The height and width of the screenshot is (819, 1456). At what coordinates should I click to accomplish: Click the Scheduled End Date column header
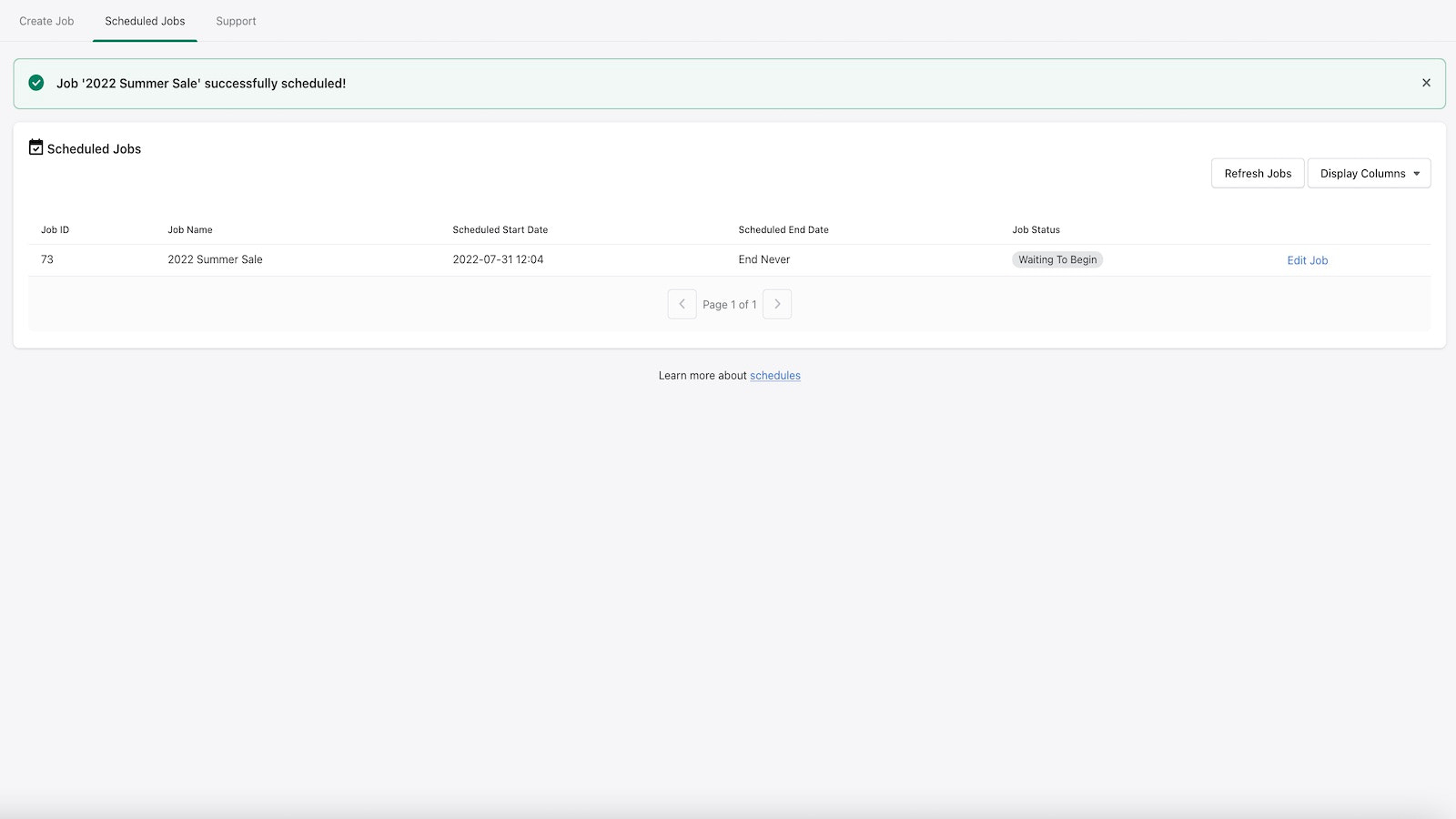(x=784, y=229)
